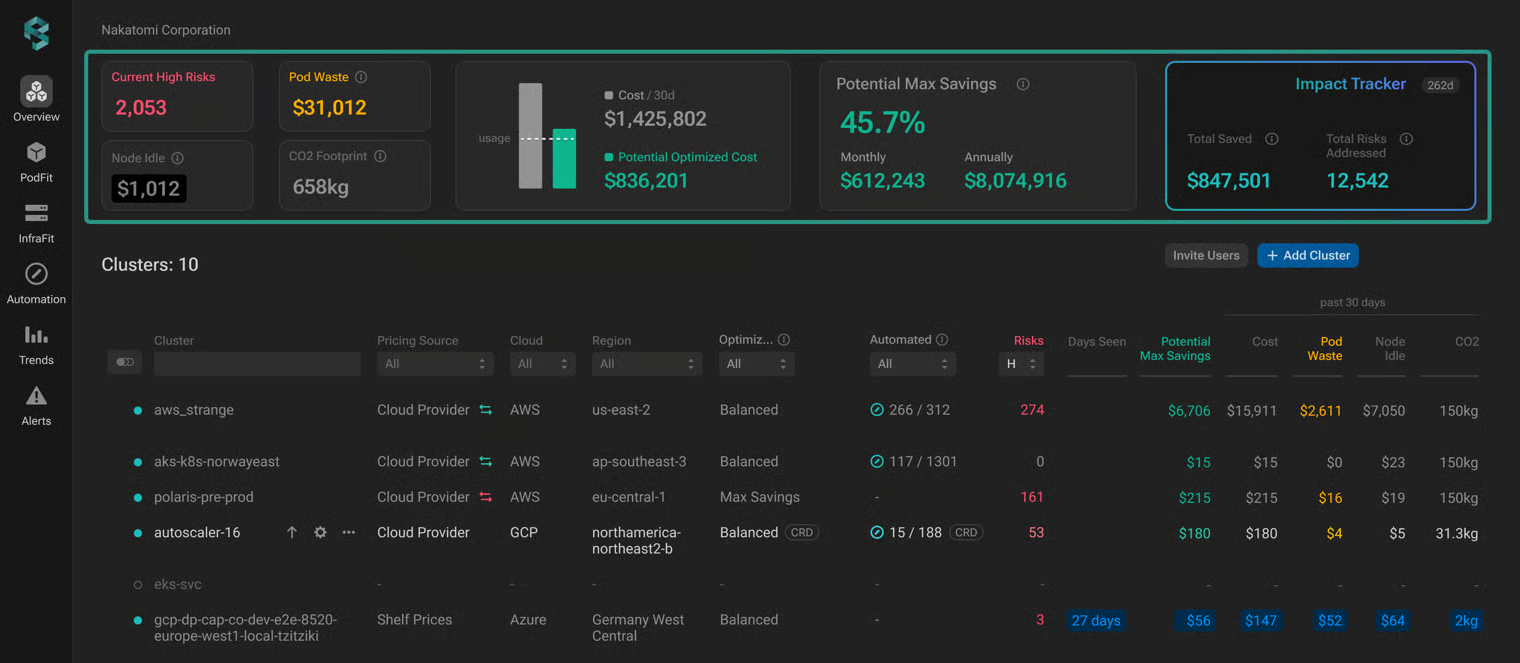Open the Impact Tracker panel
1520x663 pixels.
pos(1320,136)
